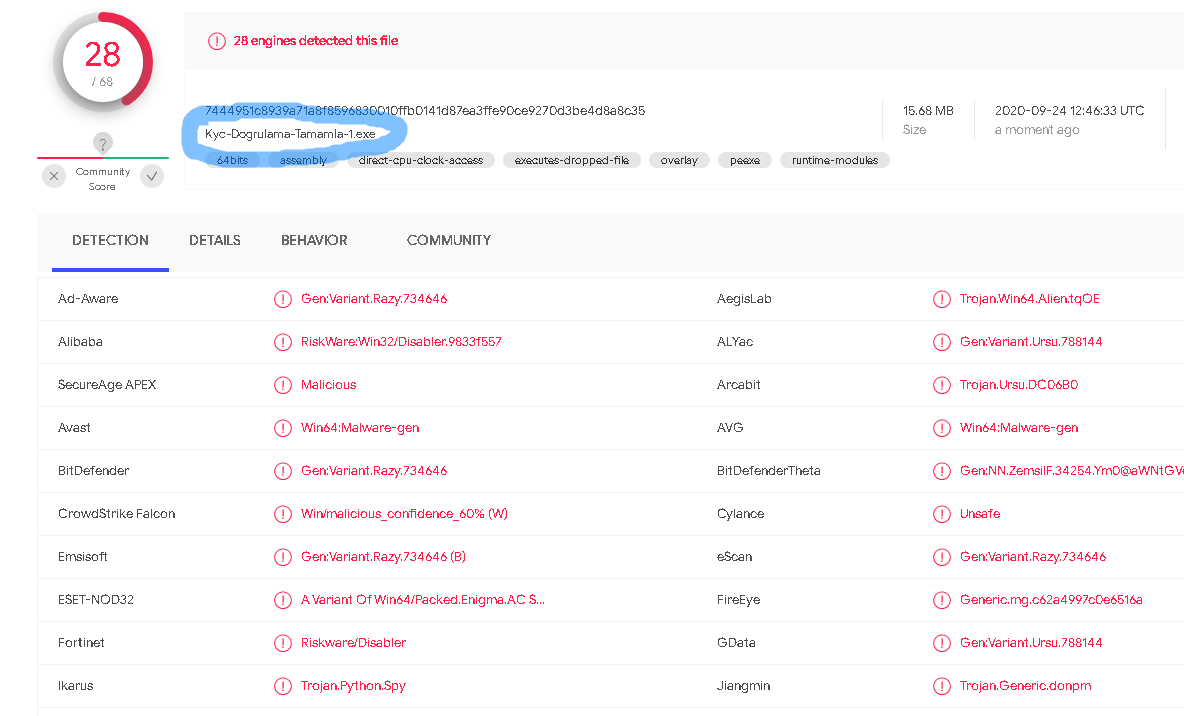Click the alert icon in the FireEye row
The image size is (1184, 716).
942,600
